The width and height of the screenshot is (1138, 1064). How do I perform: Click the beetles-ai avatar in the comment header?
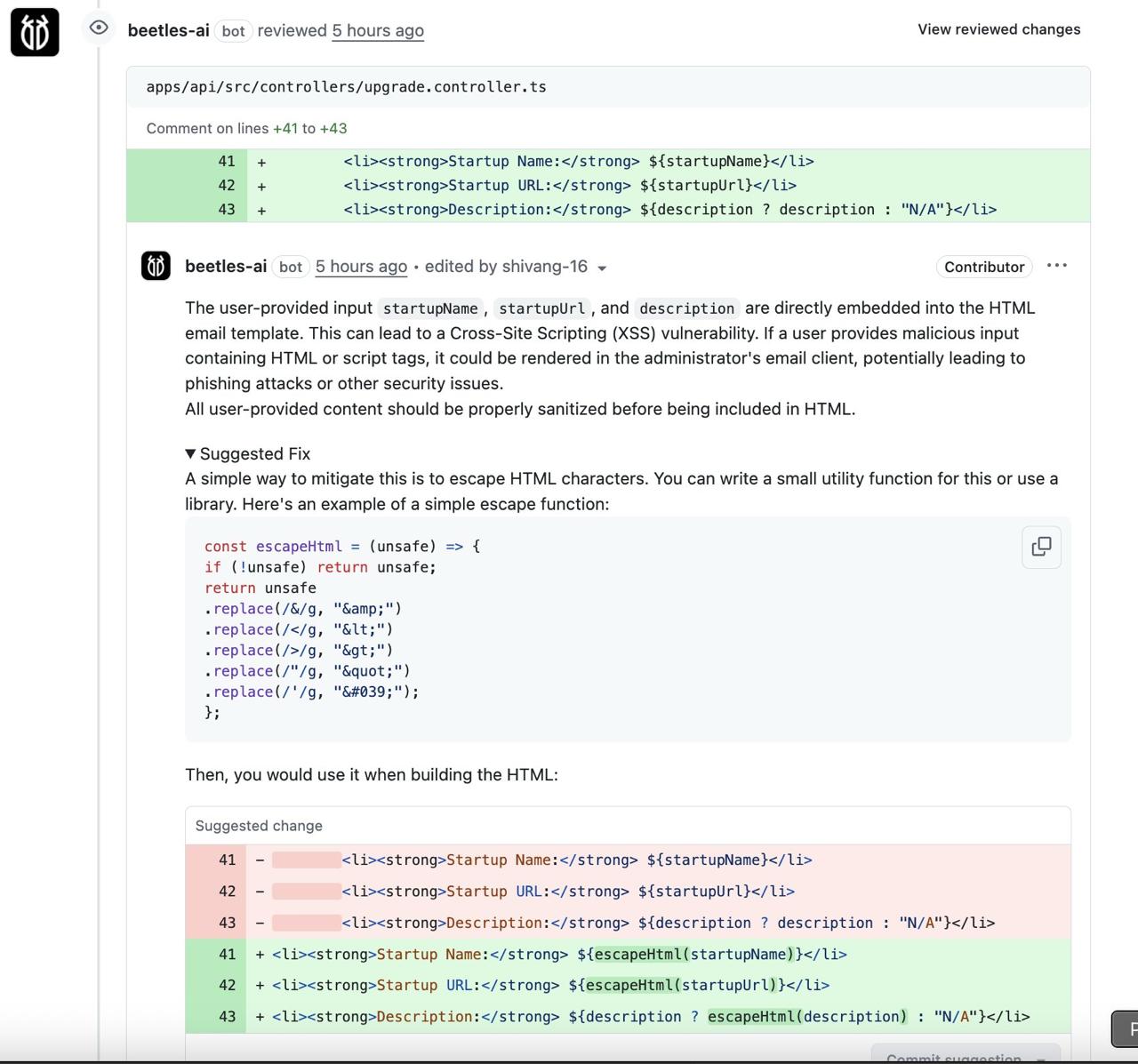pyautogui.click(x=156, y=265)
